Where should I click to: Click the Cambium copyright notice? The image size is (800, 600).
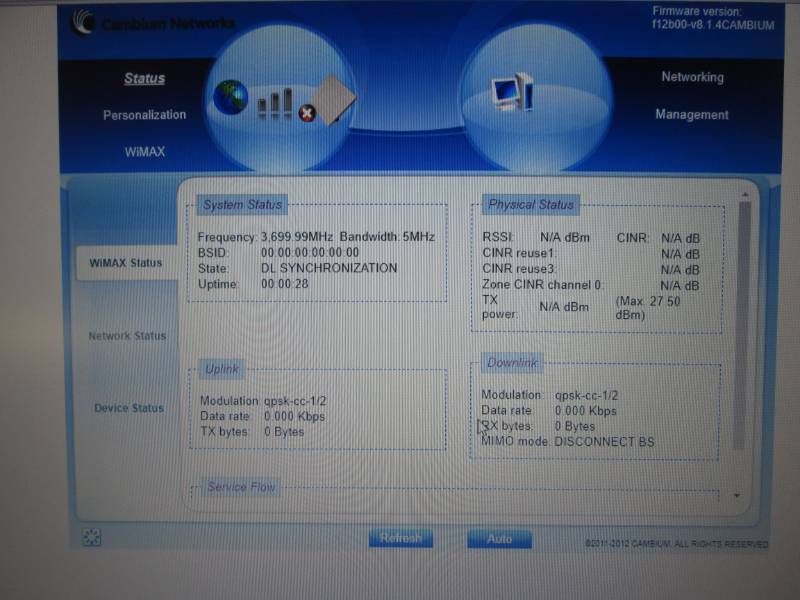tap(676, 544)
